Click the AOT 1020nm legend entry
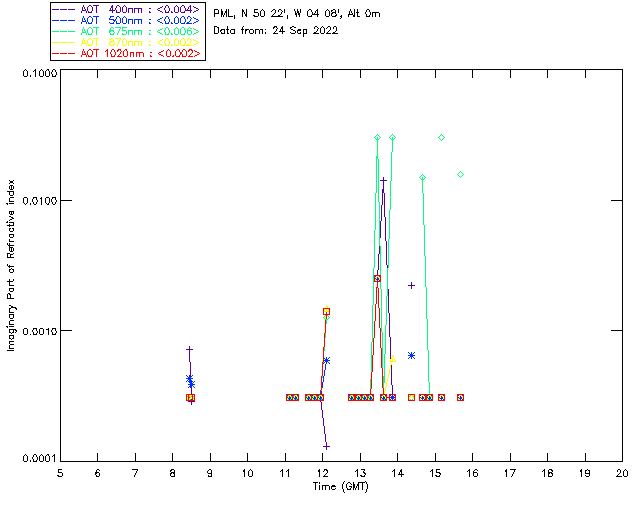640x512 pixels. pos(127,53)
